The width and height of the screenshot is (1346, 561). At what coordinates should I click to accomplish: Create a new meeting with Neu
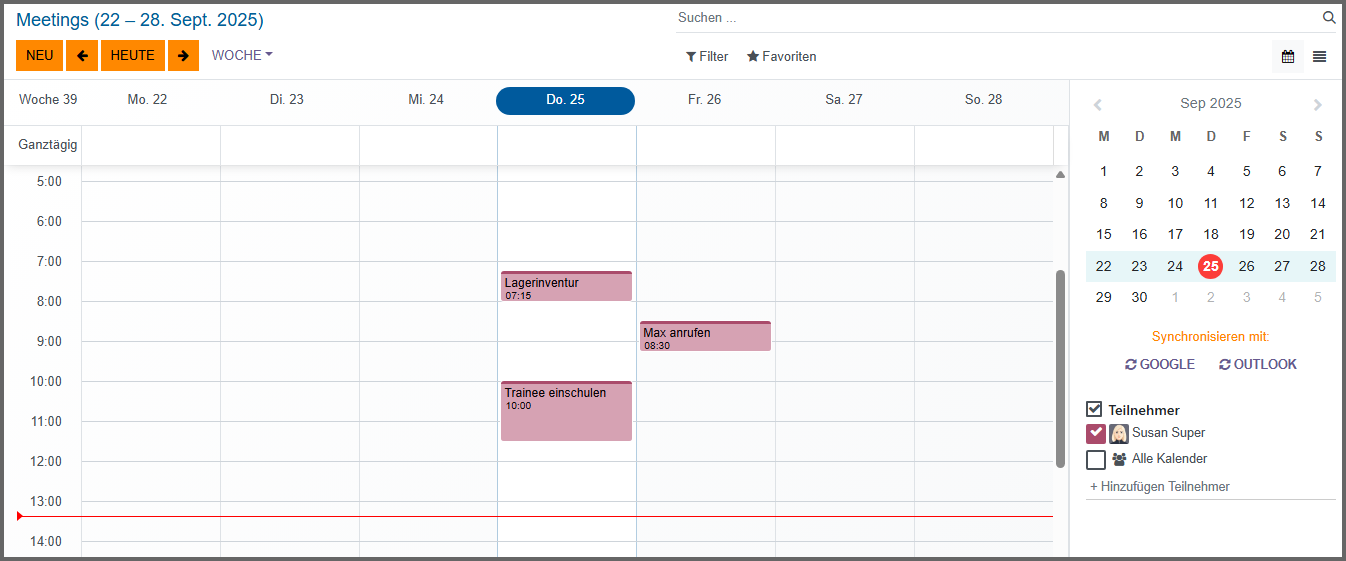pos(40,56)
